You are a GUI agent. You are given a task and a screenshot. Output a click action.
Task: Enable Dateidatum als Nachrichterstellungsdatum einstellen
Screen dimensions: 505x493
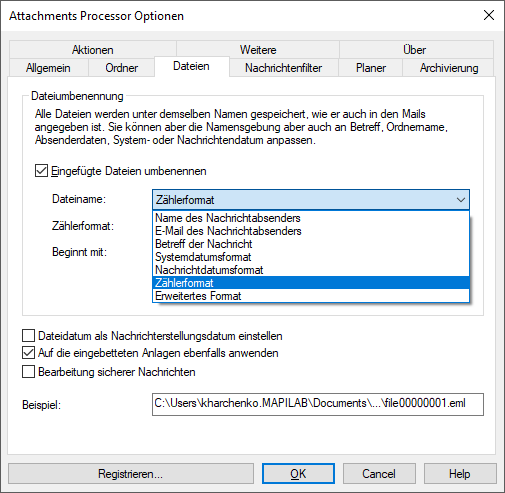(28, 336)
